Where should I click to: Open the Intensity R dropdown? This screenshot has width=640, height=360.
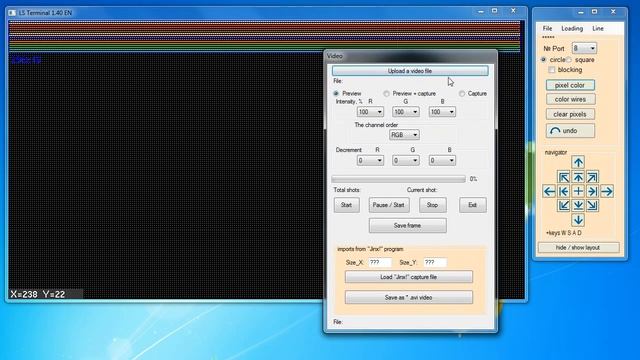click(370, 112)
